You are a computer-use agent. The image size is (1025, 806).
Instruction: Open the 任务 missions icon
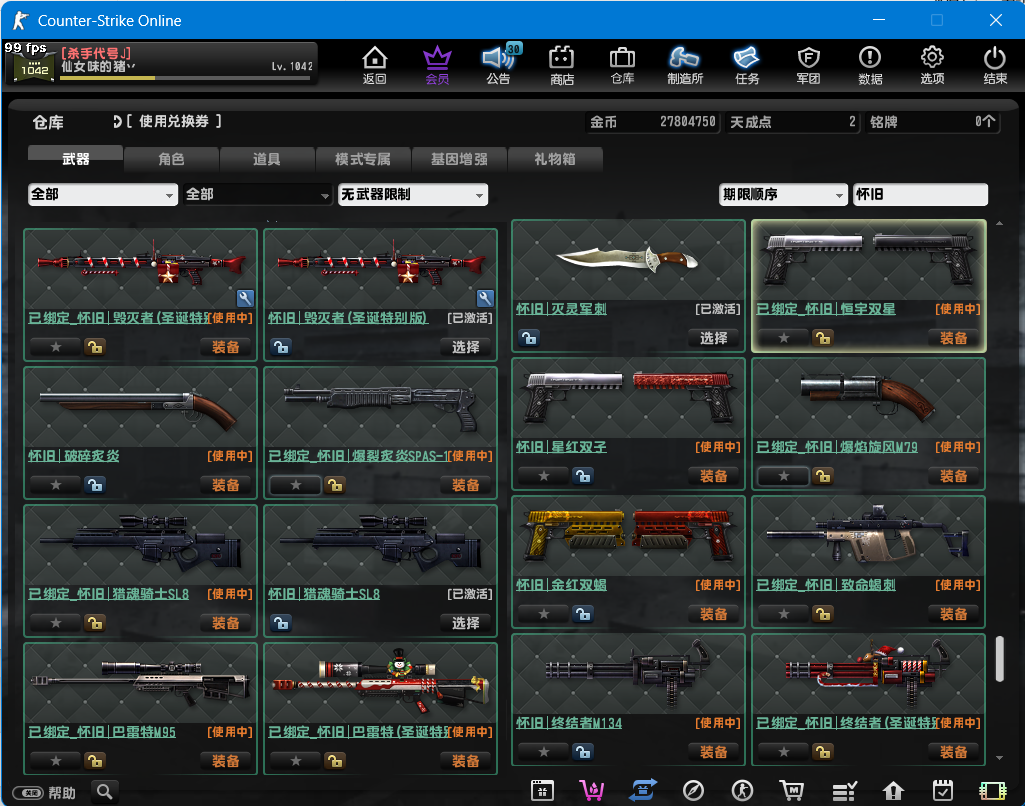click(x=747, y=65)
